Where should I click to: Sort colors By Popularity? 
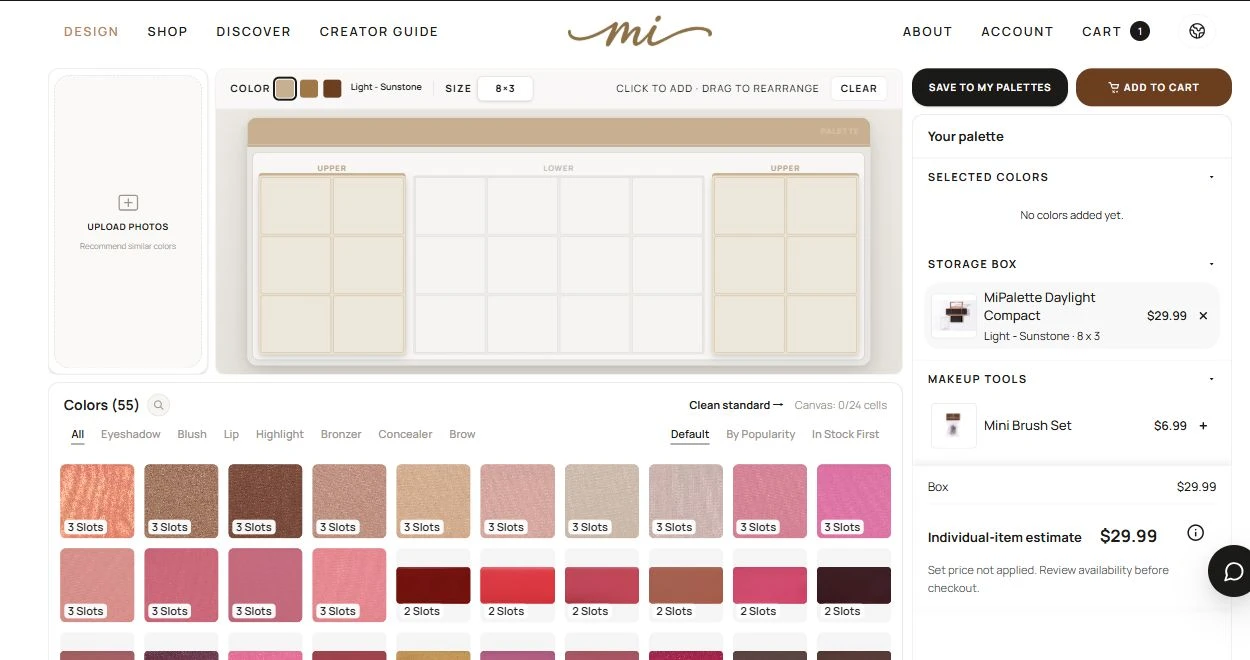click(761, 435)
